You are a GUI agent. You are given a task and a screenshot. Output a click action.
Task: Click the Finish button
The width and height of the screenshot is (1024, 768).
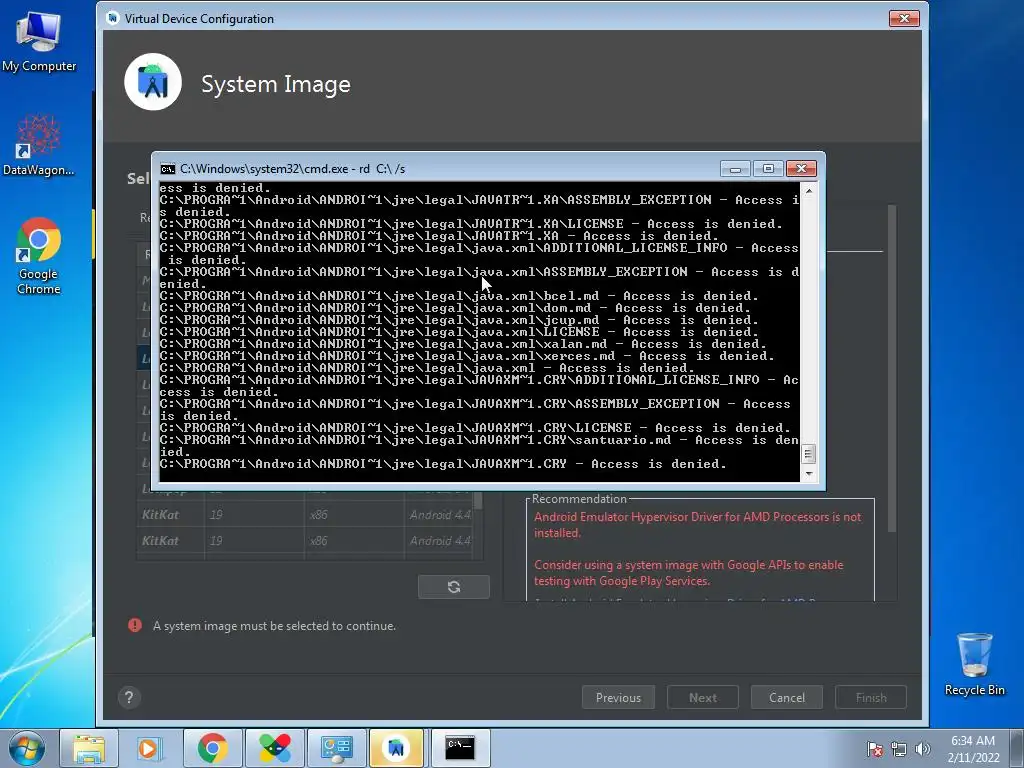pyautogui.click(x=871, y=697)
